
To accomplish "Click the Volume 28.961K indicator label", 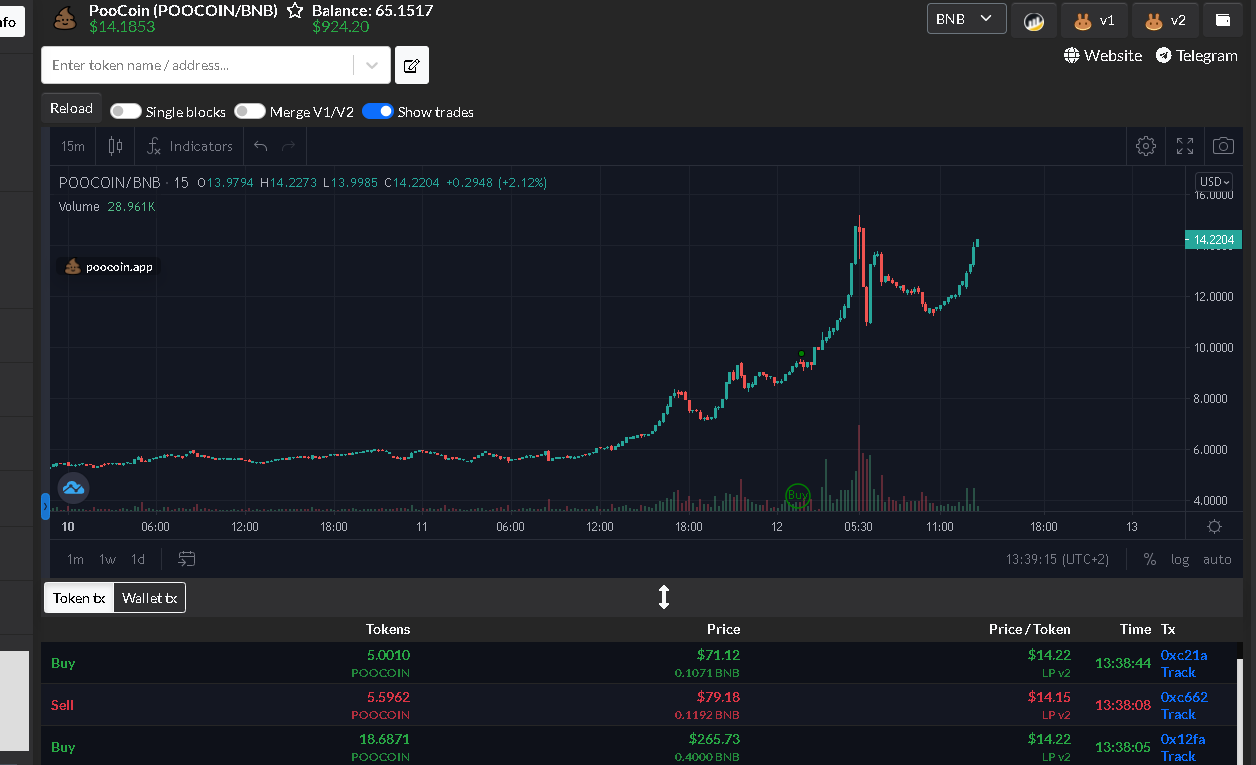I will tap(107, 206).
